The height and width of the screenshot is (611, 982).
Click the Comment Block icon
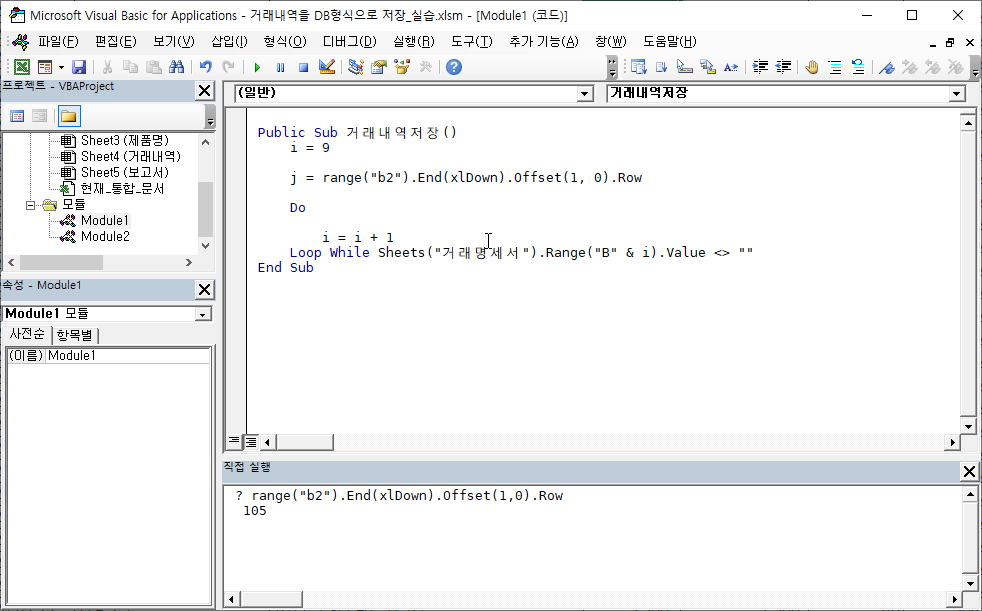[x=835, y=67]
